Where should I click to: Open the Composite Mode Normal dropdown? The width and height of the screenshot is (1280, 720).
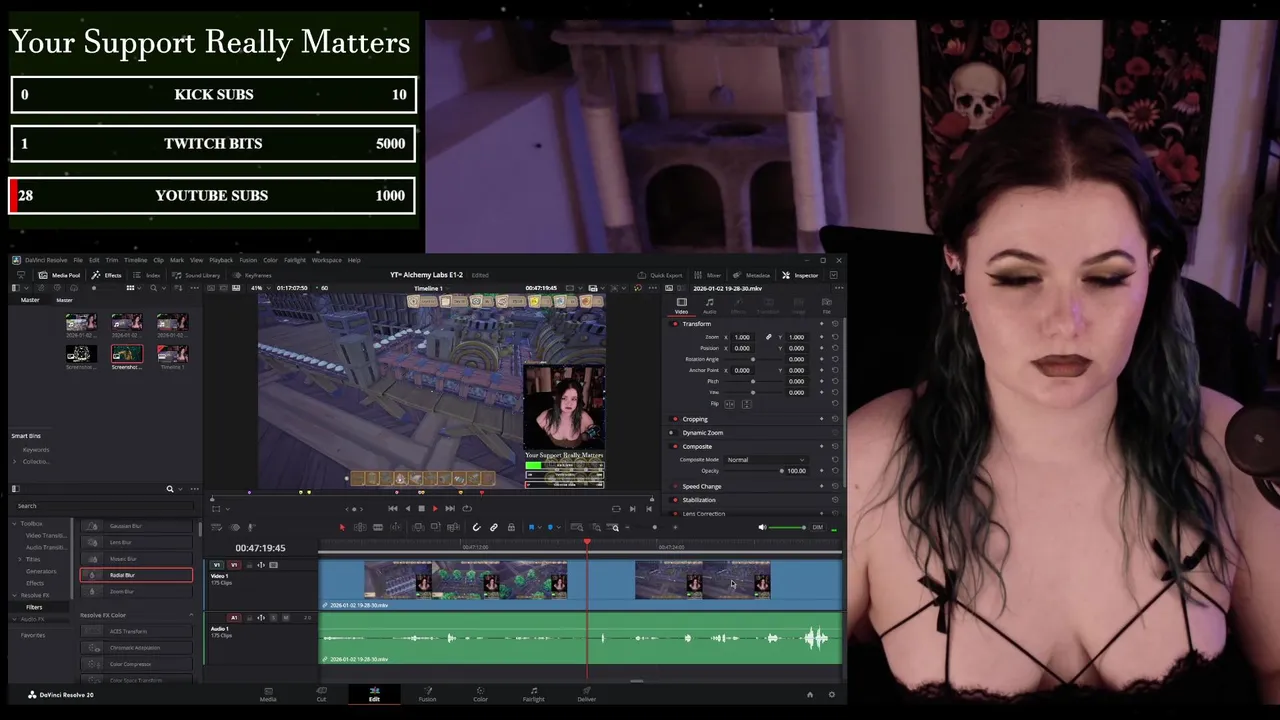point(767,460)
